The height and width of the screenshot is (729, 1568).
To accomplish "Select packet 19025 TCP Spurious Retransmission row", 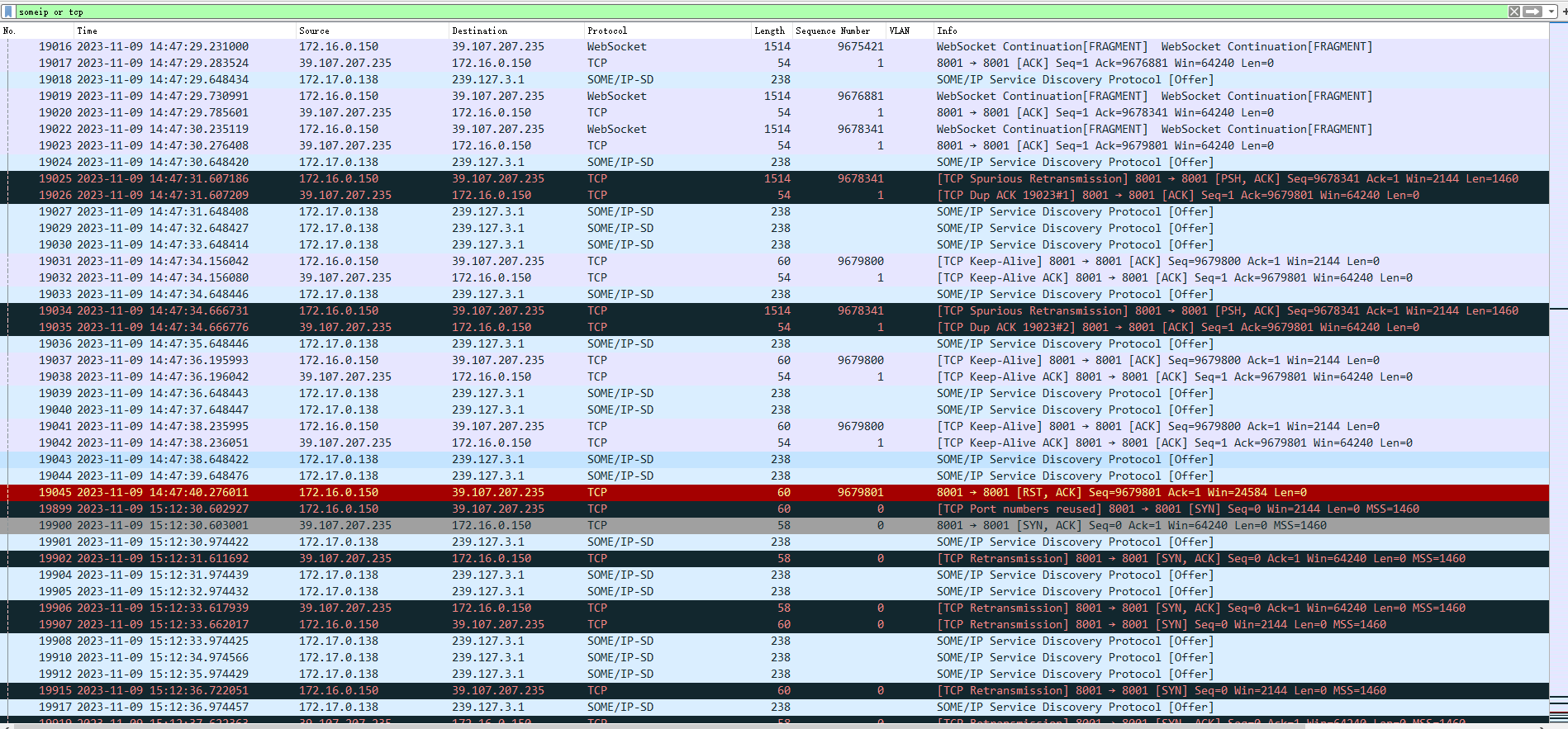I will pos(775,179).
